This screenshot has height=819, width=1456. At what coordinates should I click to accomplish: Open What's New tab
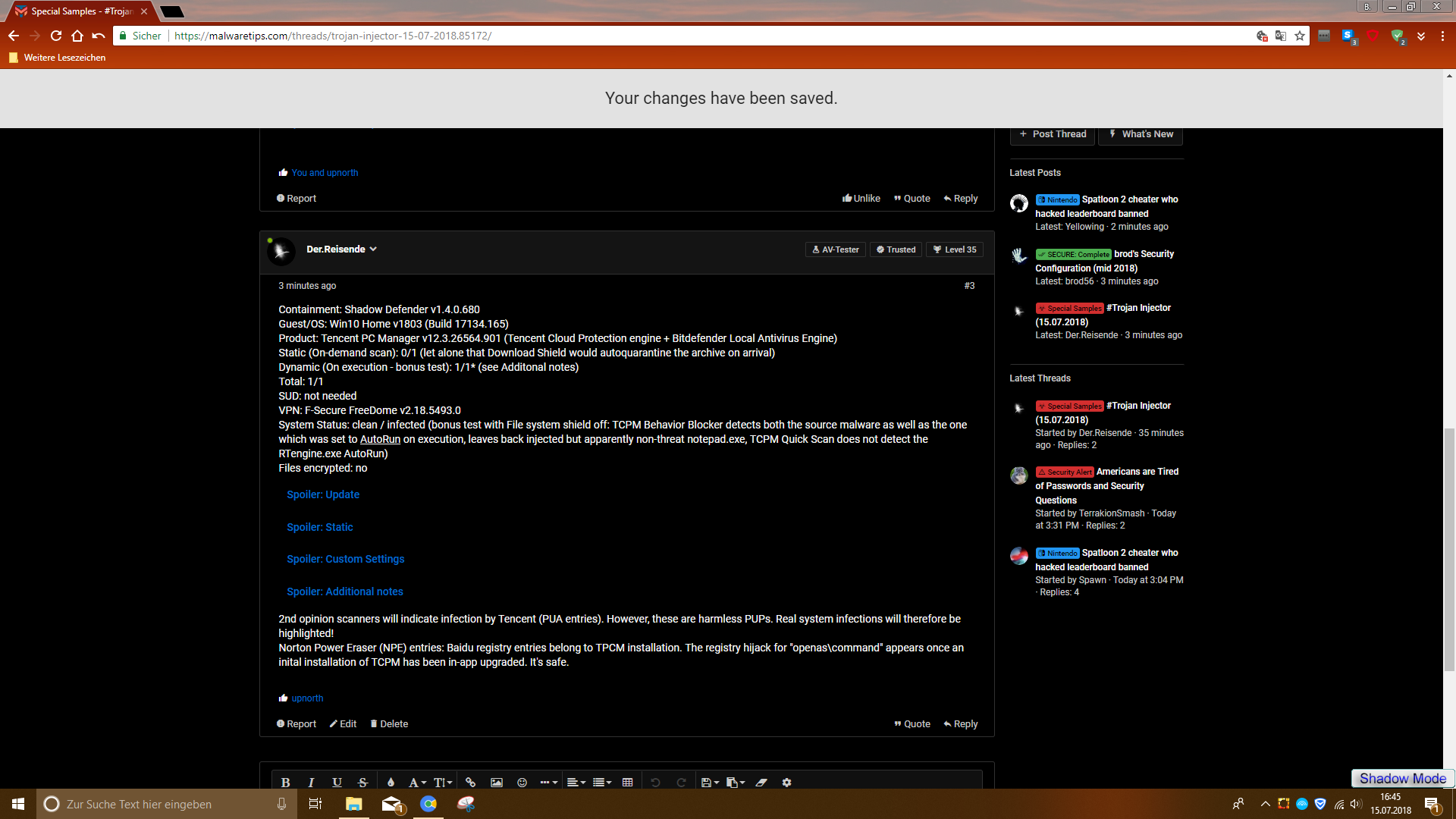1141,134
